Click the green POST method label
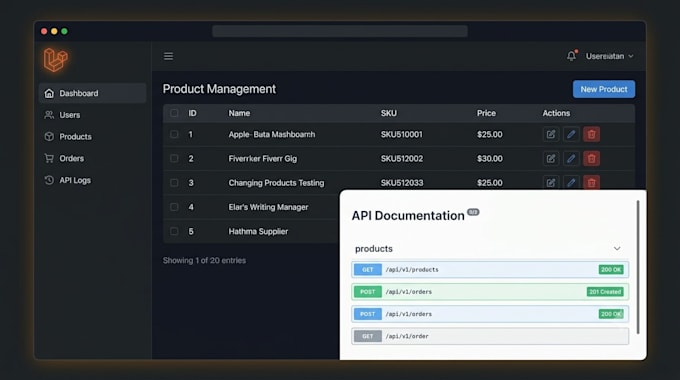This screenshot has height=380, width=680. coord(367,292)
